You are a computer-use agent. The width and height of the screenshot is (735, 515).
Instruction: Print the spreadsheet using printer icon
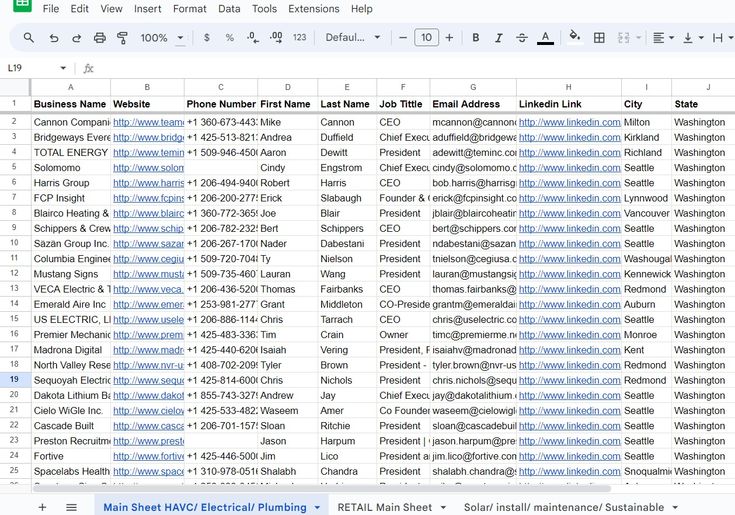coord(99,38)
